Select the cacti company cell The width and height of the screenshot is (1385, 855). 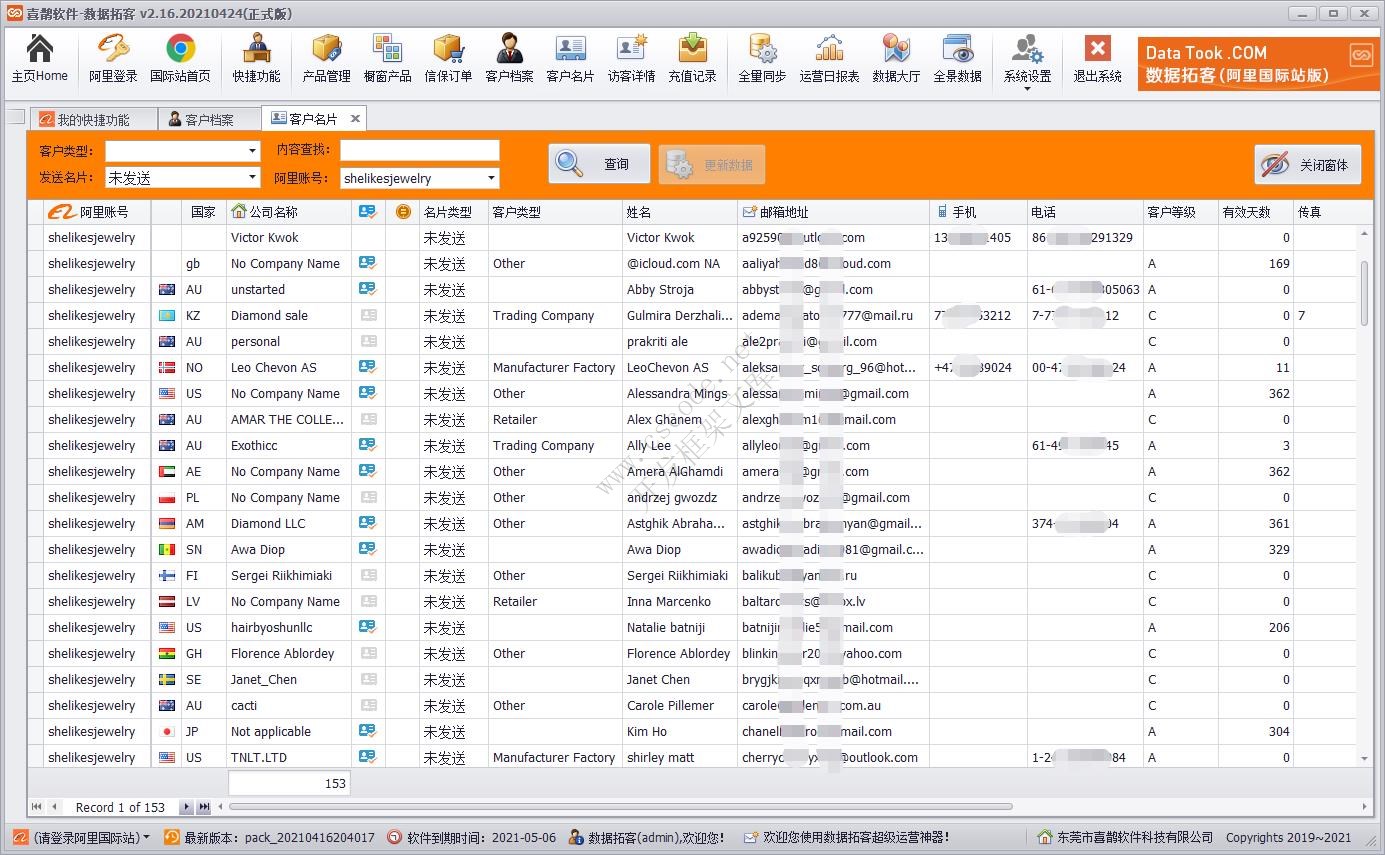[289, 706]
